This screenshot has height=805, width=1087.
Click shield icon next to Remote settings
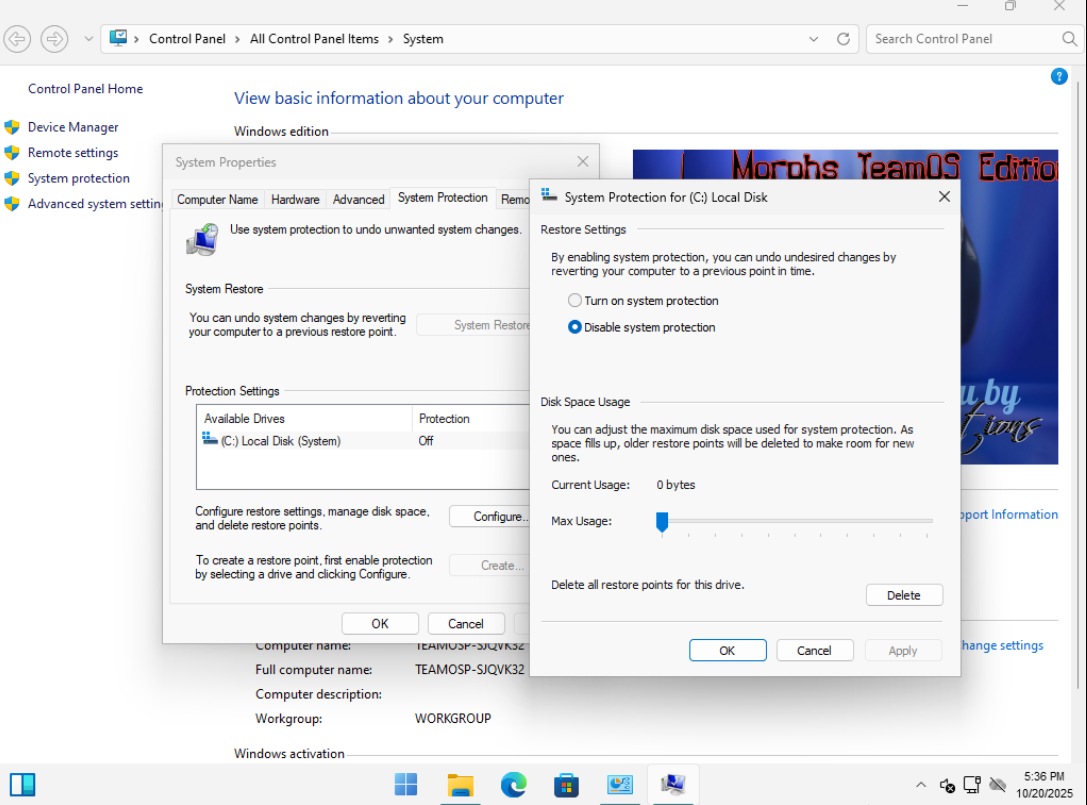12,153
